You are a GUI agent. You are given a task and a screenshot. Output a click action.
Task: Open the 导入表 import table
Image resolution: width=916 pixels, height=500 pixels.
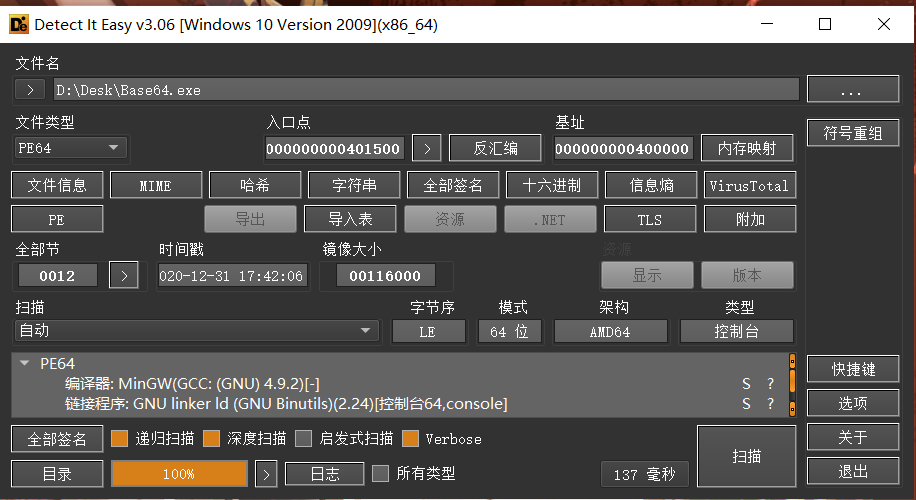[350, 219]
